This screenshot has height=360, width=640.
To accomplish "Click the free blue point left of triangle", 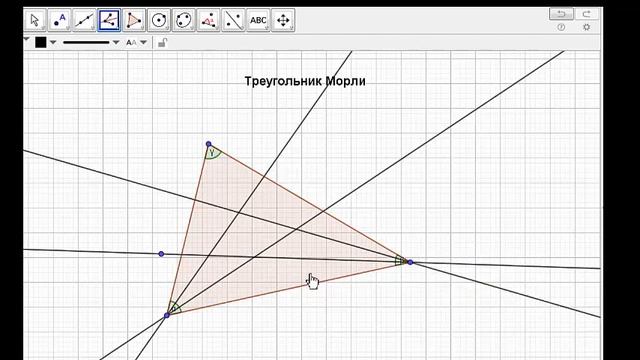I will (x=161, y=254).
